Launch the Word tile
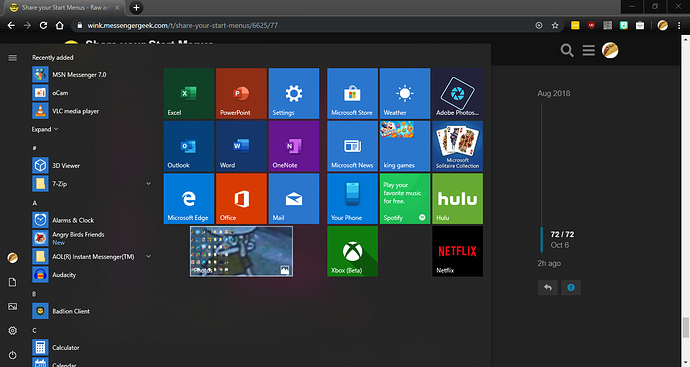This screenshot has height=367, width=690. (241, 146)
